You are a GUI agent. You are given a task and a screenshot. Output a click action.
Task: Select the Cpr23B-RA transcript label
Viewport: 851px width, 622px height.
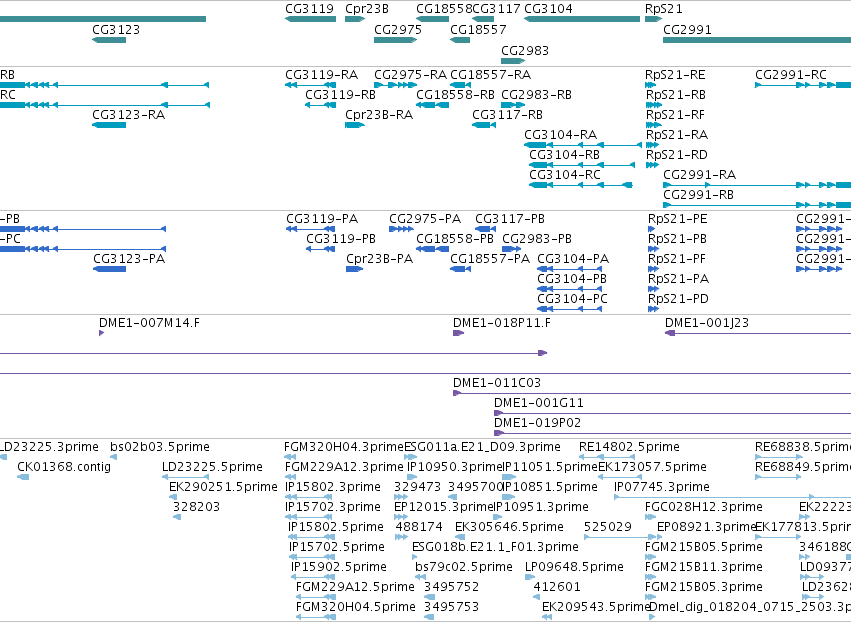[379, 115]
